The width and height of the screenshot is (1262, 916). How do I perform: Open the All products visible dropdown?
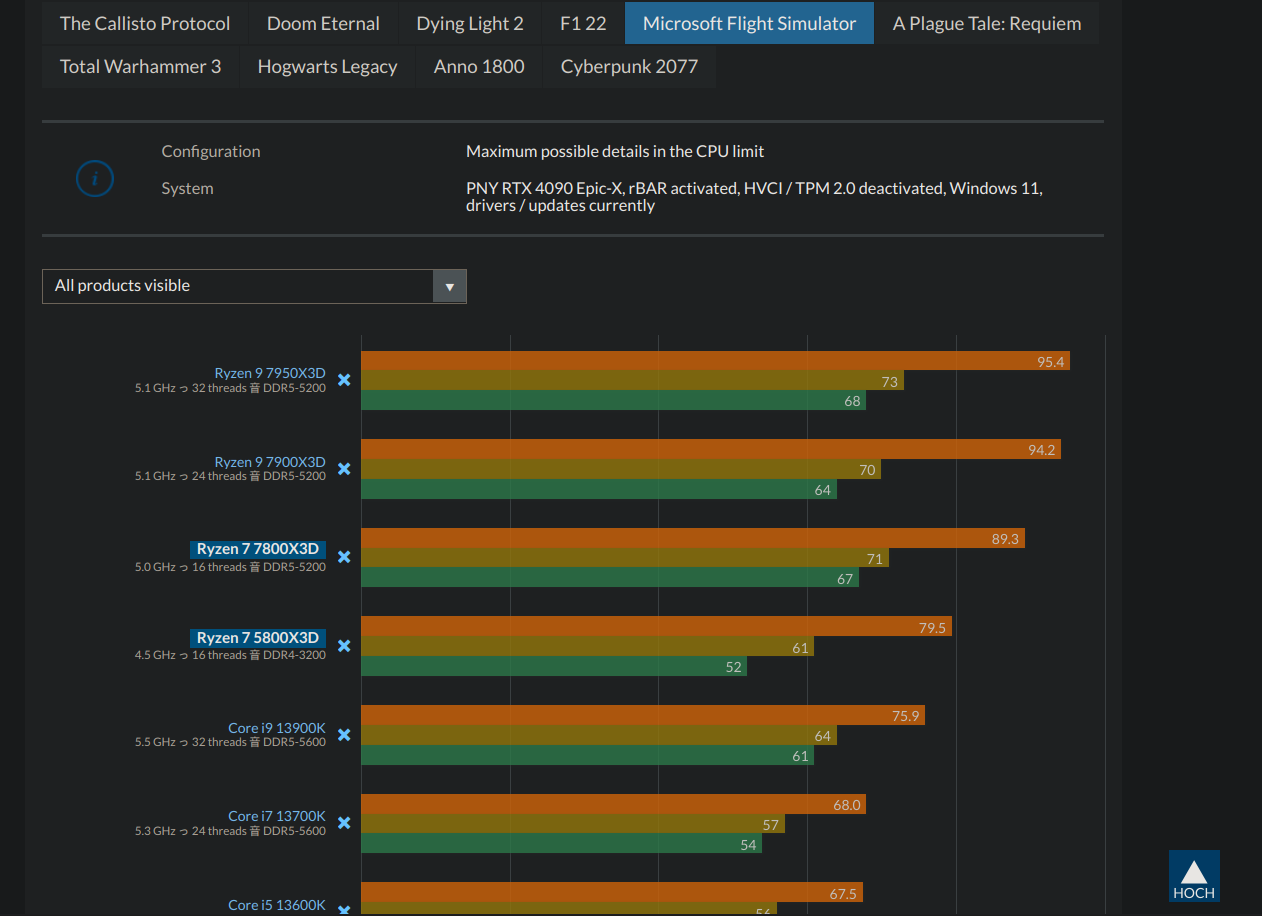coord(254,286)
